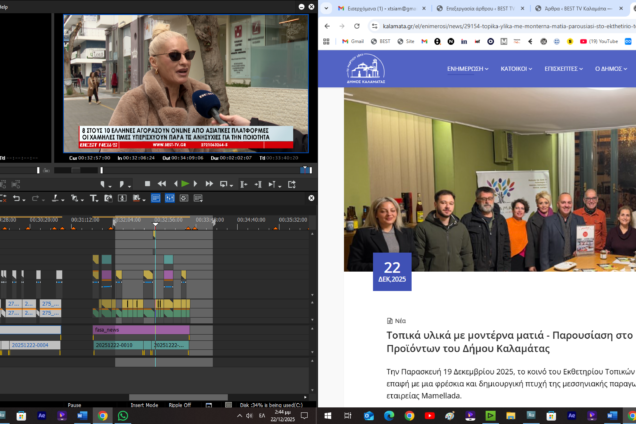636x424 pixels.
Task: Open the LinkedIn bookmark icon
Action: tap(464, 42)
